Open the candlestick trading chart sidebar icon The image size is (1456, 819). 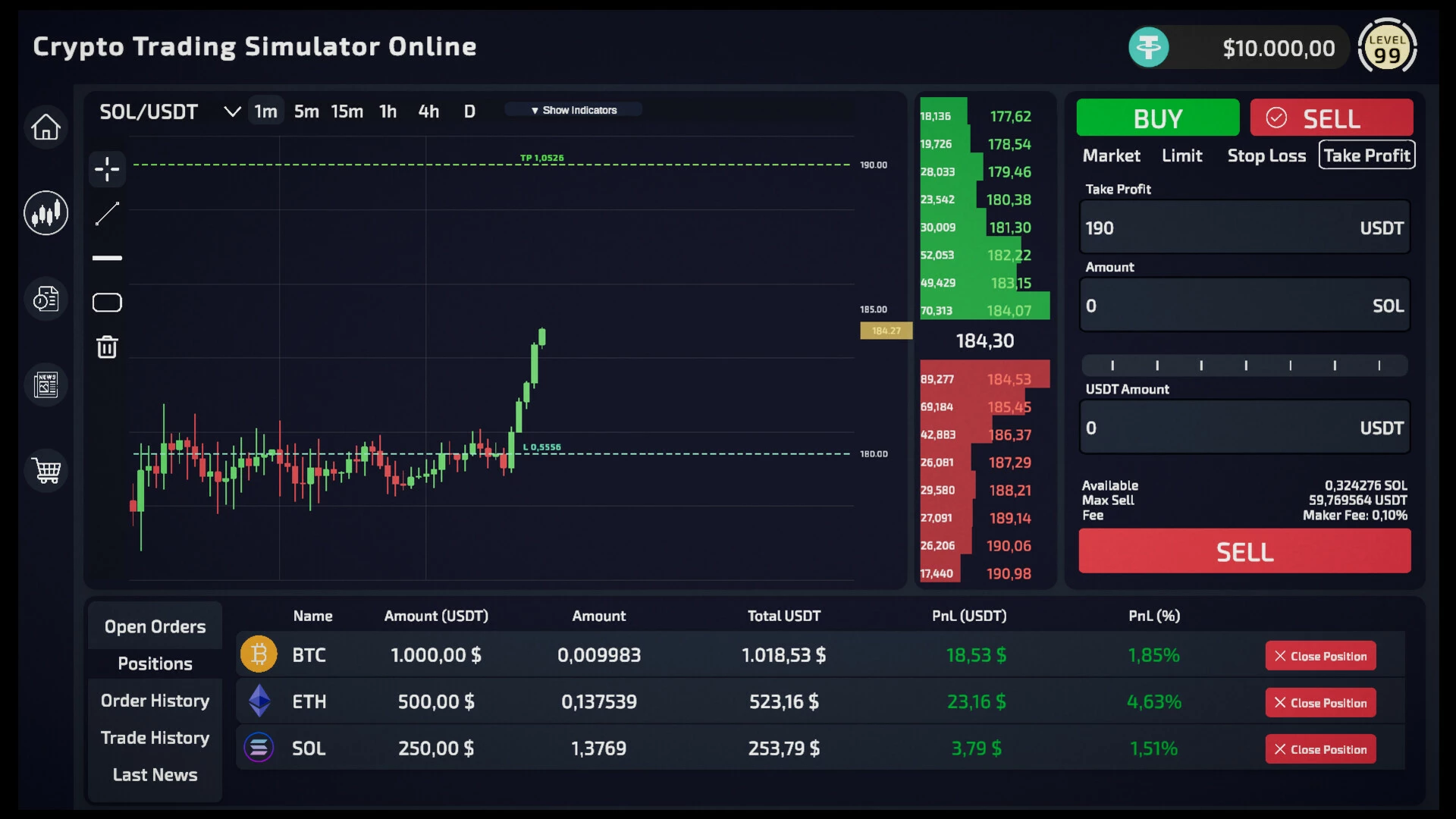pyautogui.click(x=45, y=212)
